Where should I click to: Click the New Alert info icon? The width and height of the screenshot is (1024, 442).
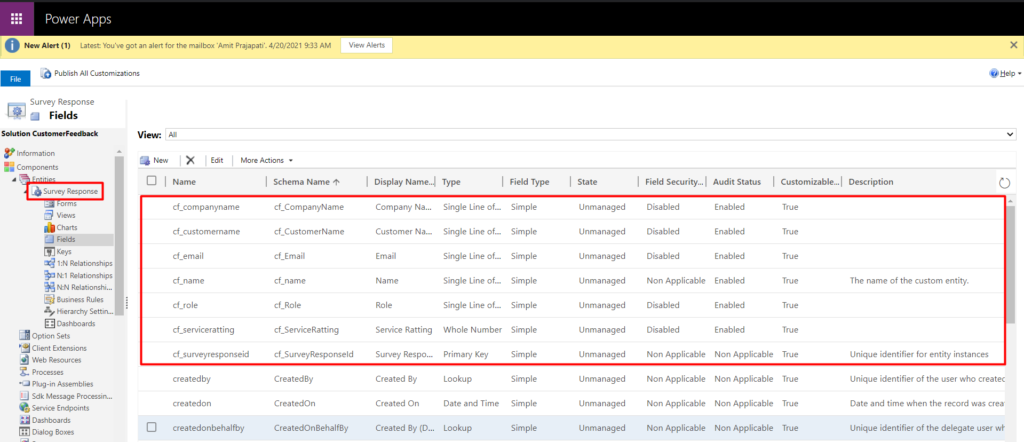pos(13,46)
